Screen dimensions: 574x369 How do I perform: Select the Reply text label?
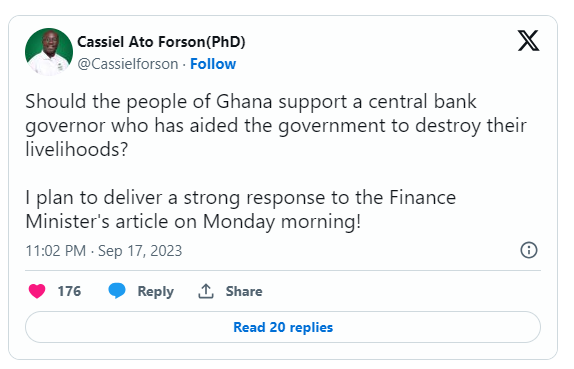tap(156, 292)
